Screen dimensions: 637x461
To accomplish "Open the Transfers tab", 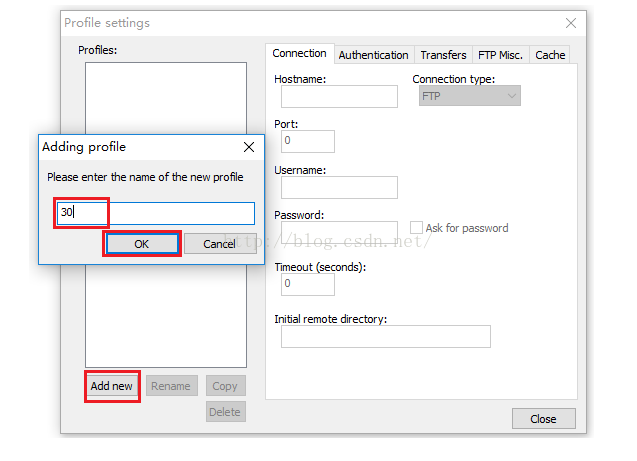I will coord(443,55).
